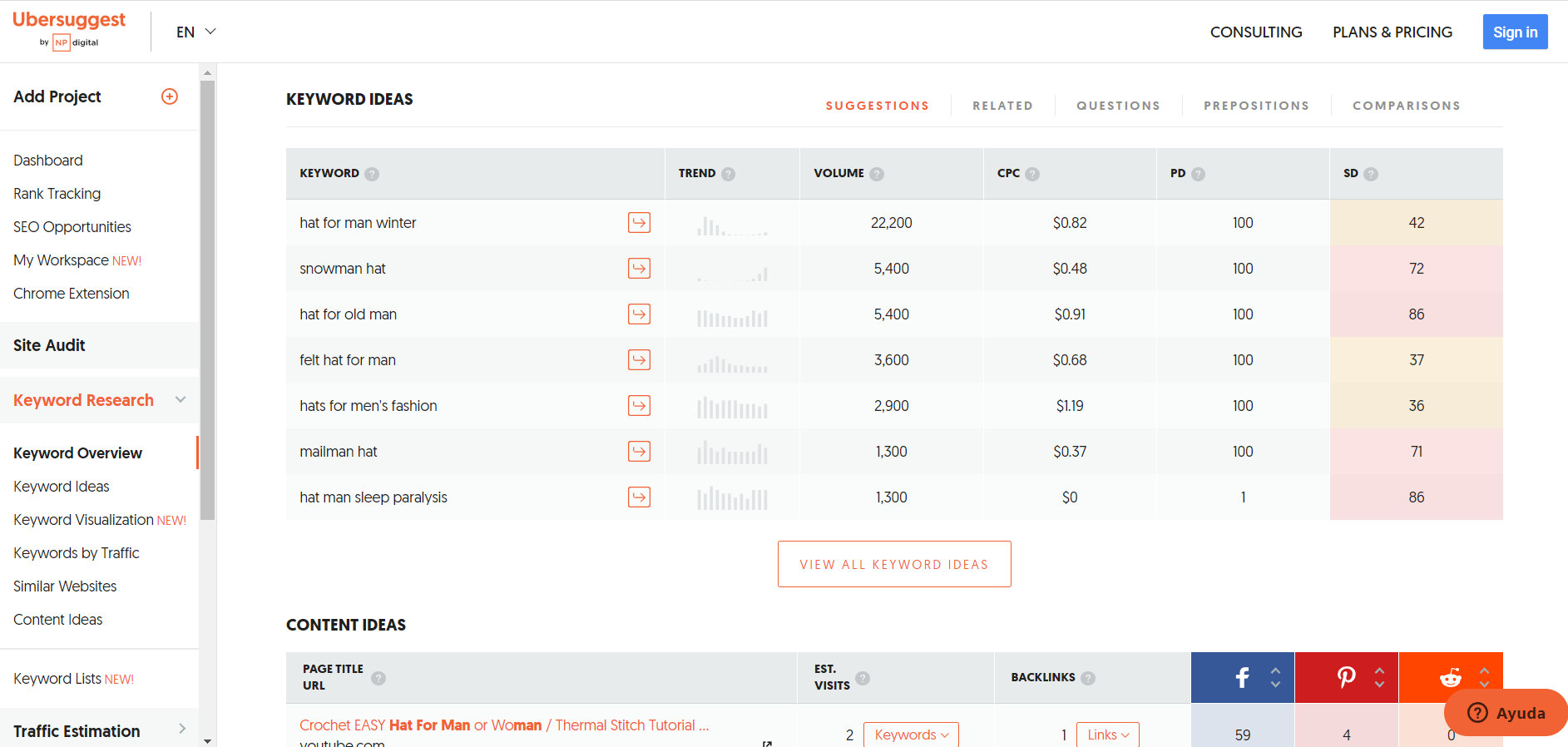Click the Ubersuggest logo

pos(69,30)
